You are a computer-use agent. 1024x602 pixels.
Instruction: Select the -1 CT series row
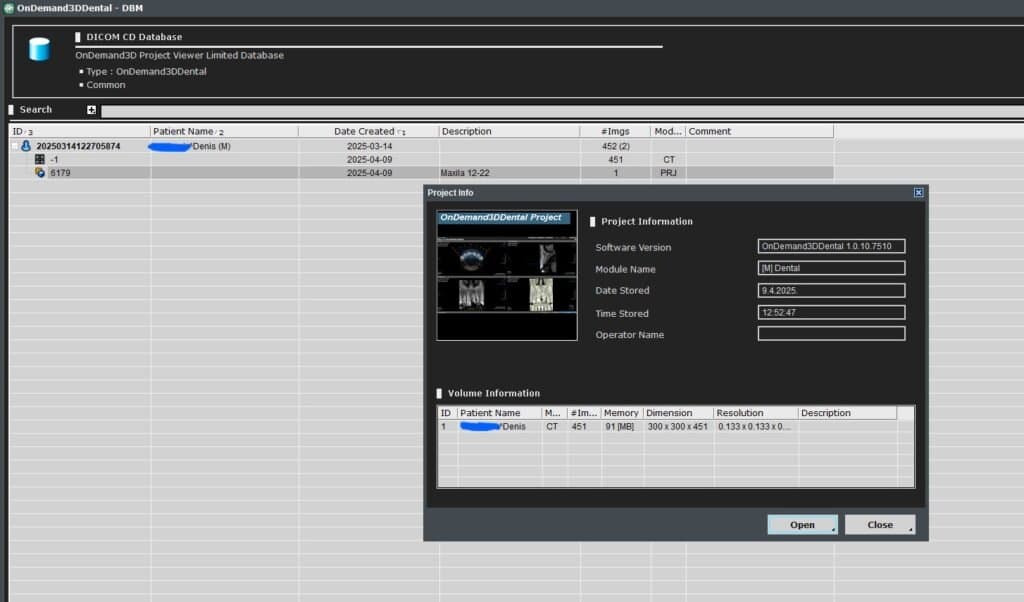[421, 159]
